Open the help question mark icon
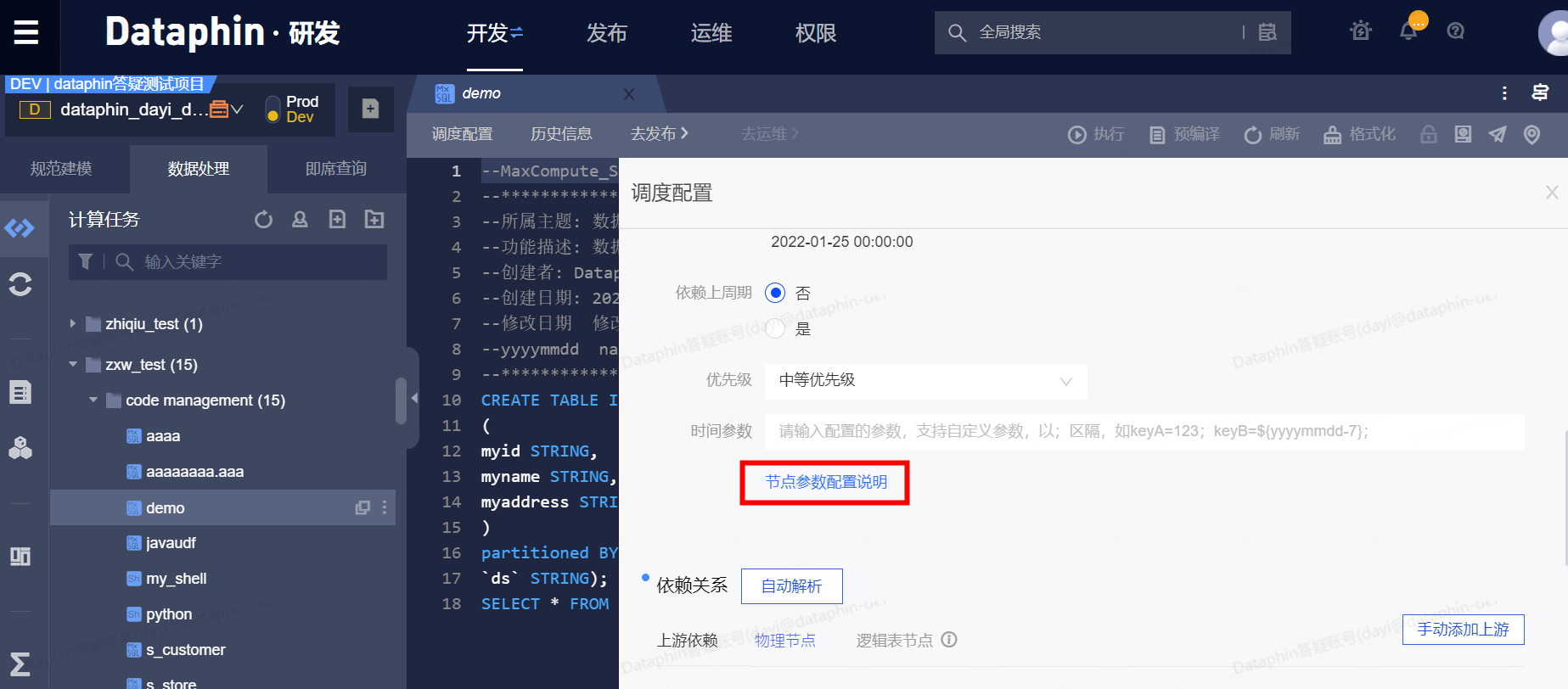Image resolution: width=1568 pixels, height=689 pixels. click(1455, 31)
